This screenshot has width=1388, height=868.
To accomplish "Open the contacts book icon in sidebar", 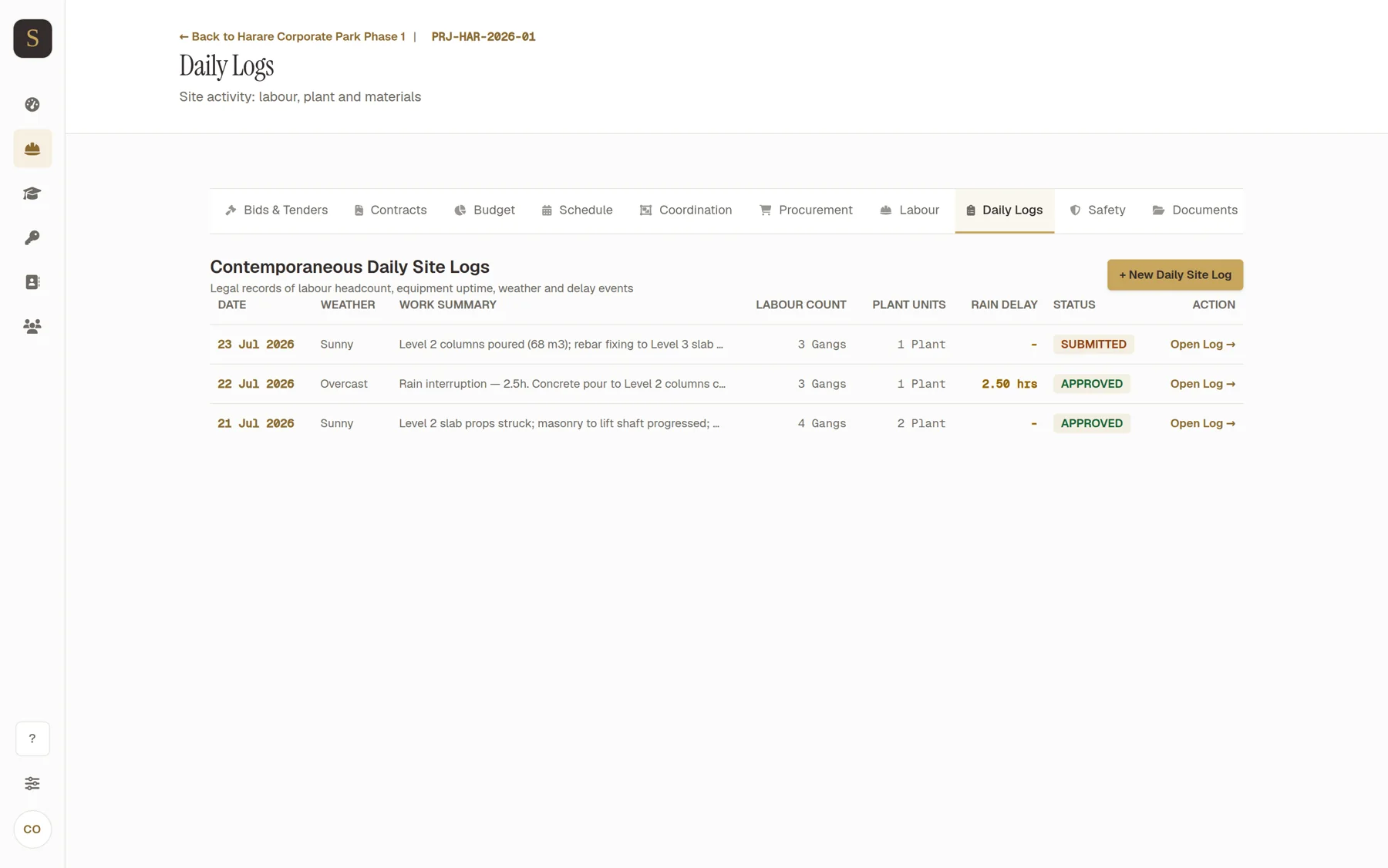I will click(x=32, y=282).
